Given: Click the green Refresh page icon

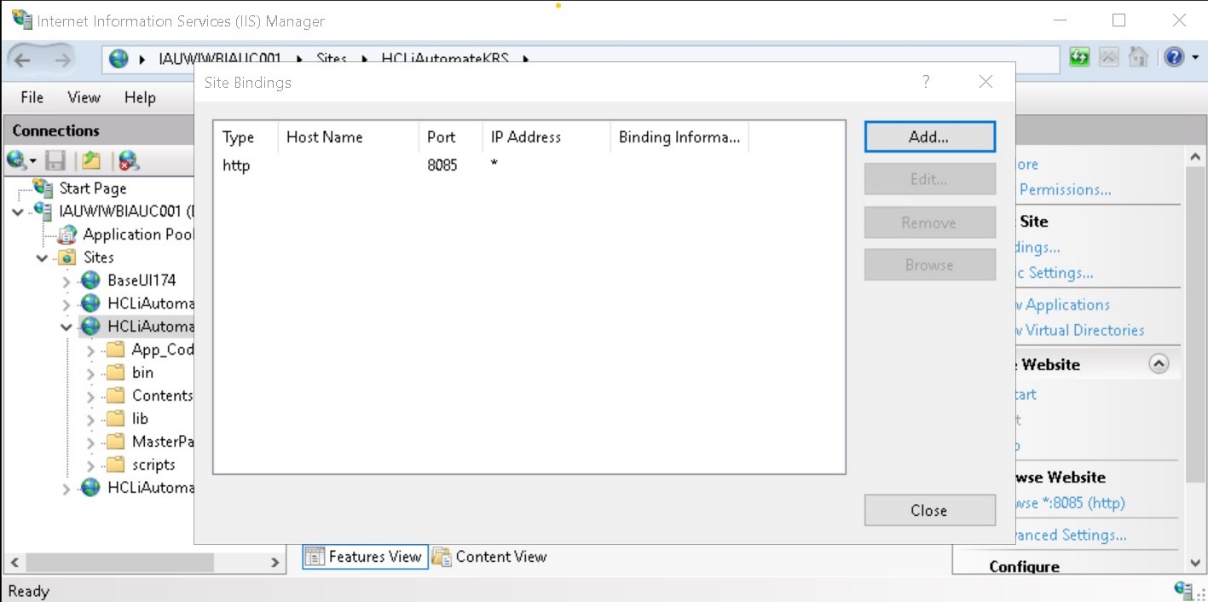Looking at the screenshot, I should pos(1079,57).
